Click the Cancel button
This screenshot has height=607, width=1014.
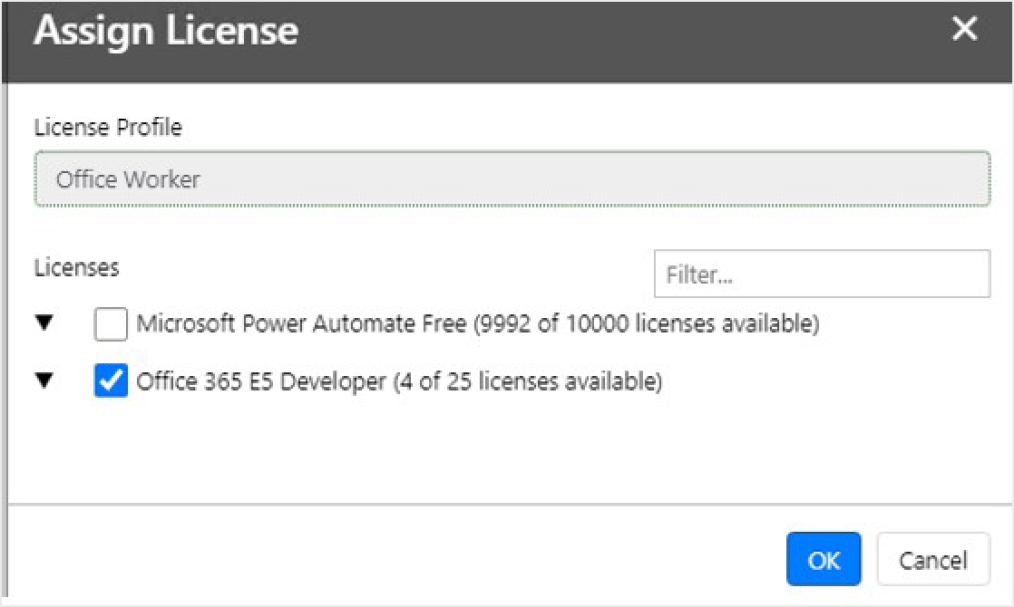pyautogui.click(x=933, y=559)
